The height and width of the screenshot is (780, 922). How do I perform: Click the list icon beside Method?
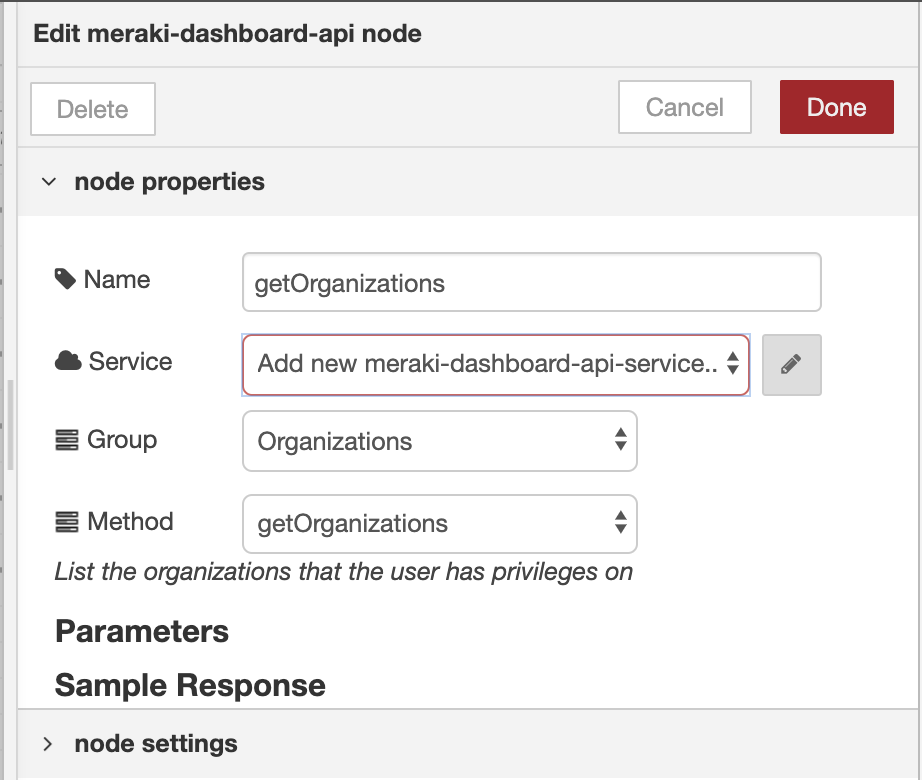[66, 521]
